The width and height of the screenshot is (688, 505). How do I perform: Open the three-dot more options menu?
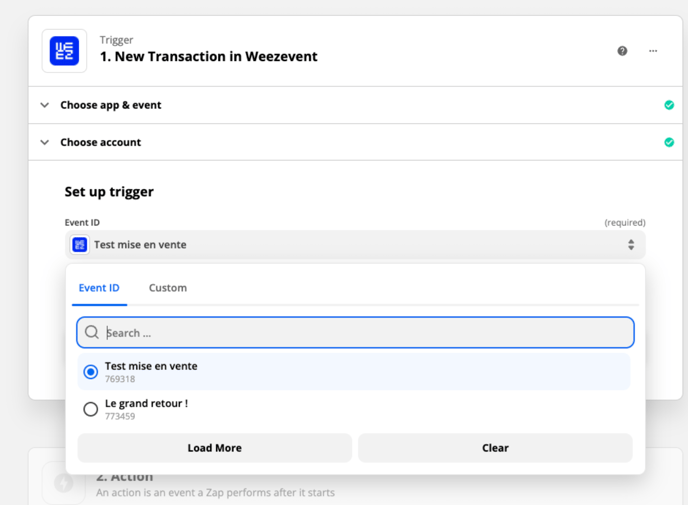[653, 51]
